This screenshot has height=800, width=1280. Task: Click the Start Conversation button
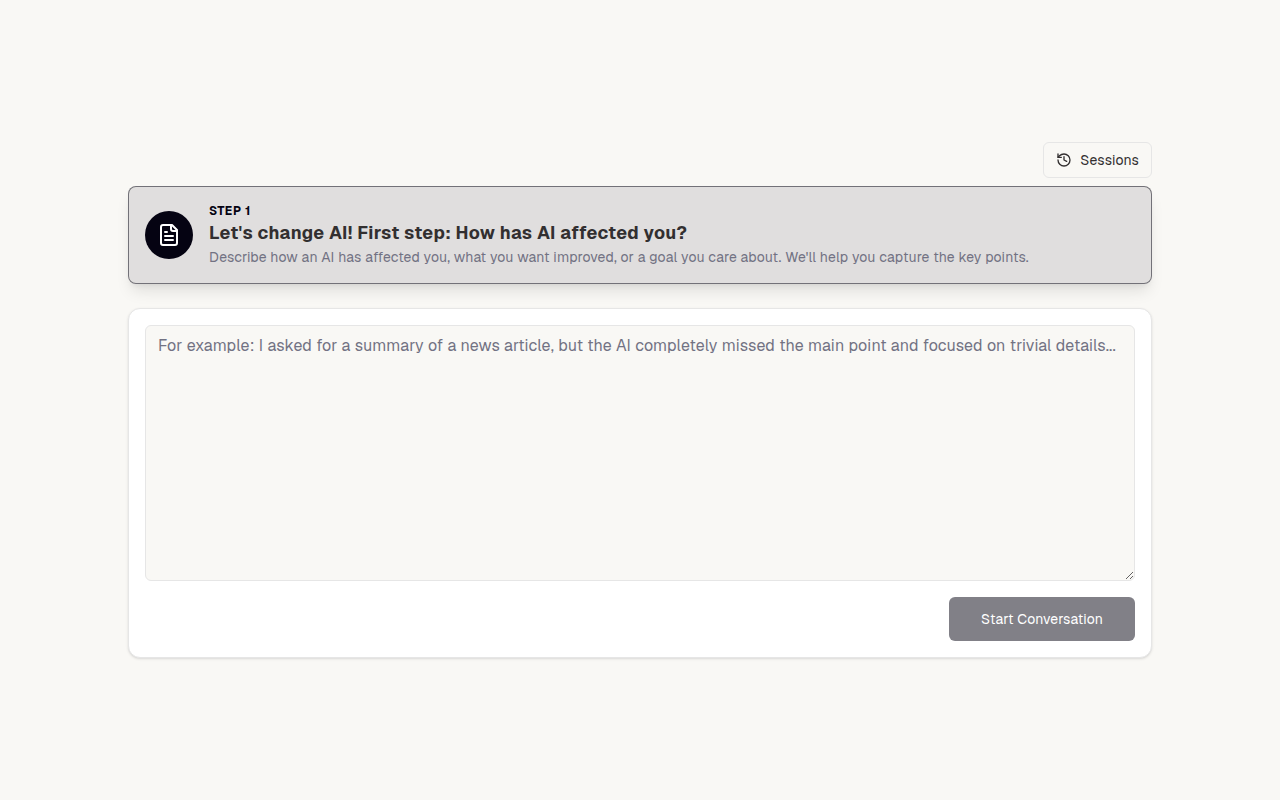tap(1041, 619)
